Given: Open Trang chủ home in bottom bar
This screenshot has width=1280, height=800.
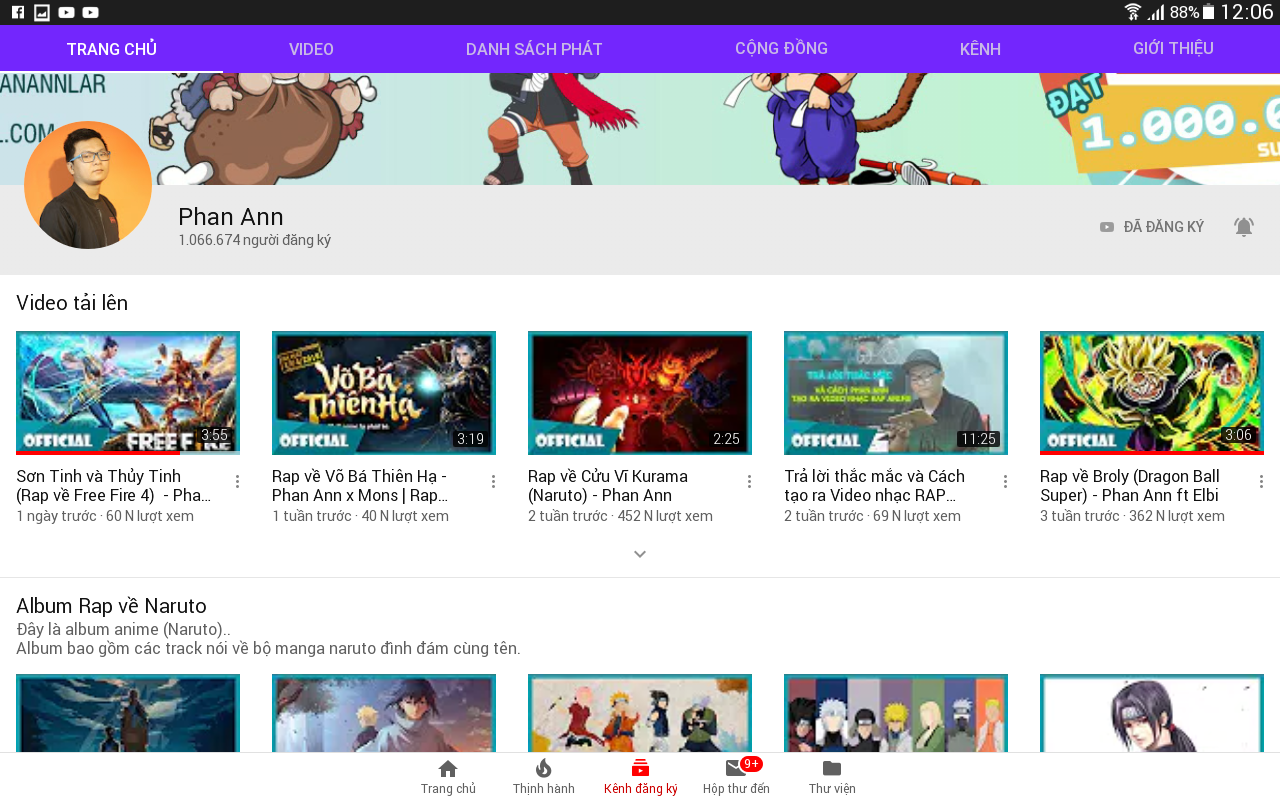Looking at the screenshot, I should 448,777.
